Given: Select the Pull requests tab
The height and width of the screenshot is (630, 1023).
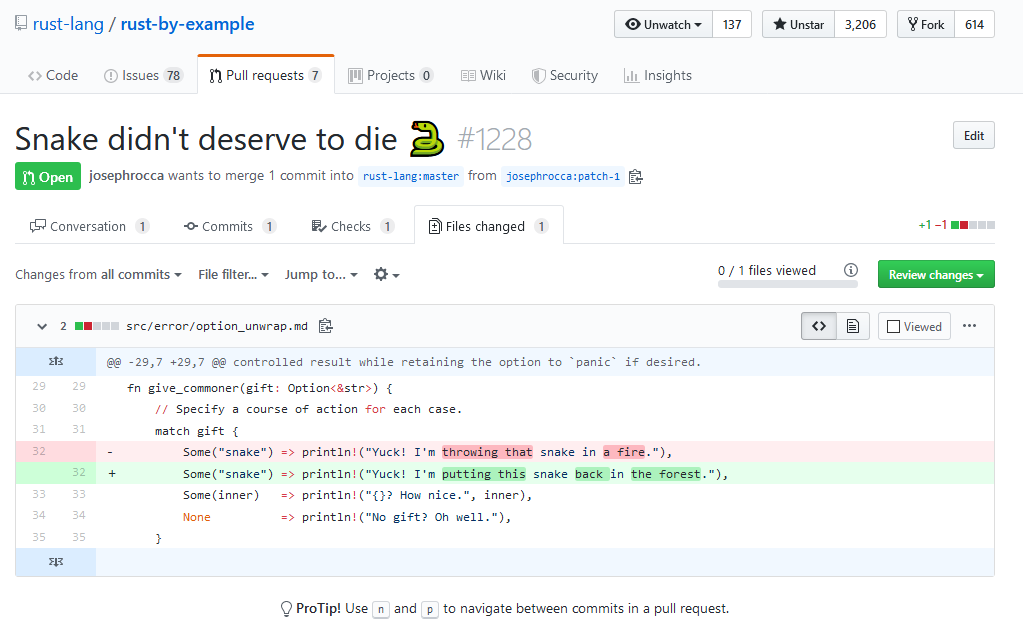Looking at the screenshot, I should point(266,76).
